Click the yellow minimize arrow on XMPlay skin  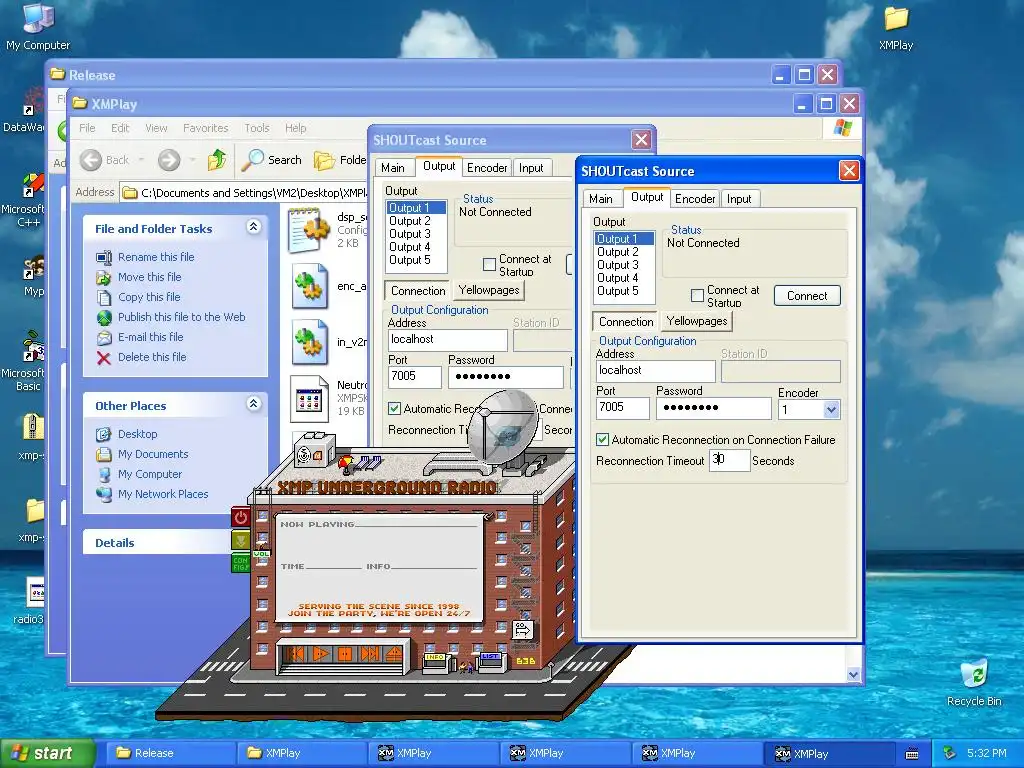(x=241, y=540)
